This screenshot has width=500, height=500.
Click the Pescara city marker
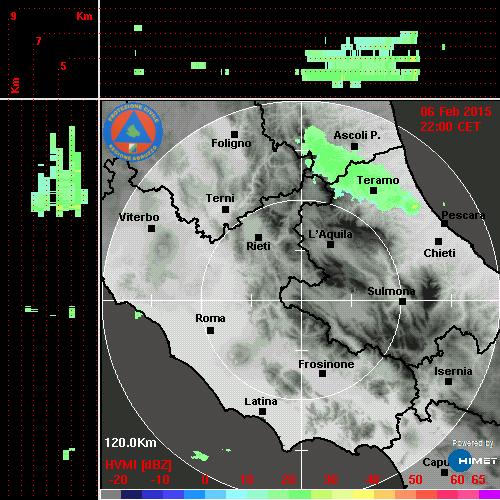pyautogui.click(x=444, y=223)
